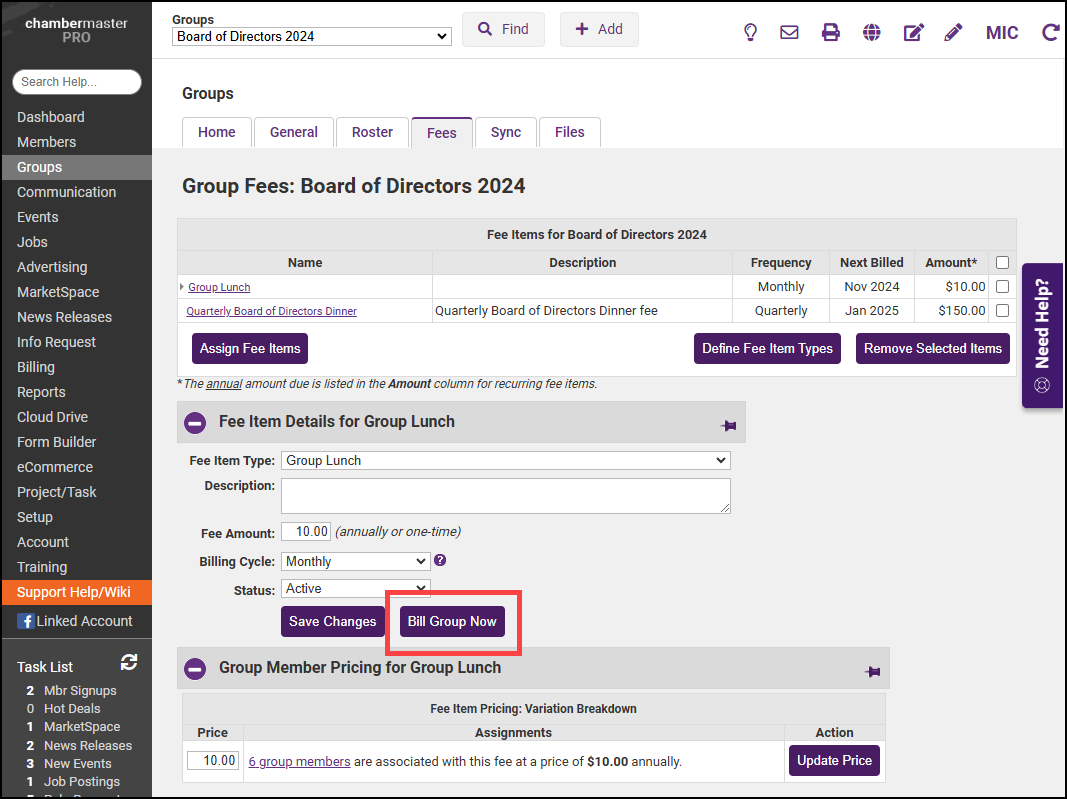Click the printer icon
The height and width of the screenshot is (799, 1067).
coord(830,32)
